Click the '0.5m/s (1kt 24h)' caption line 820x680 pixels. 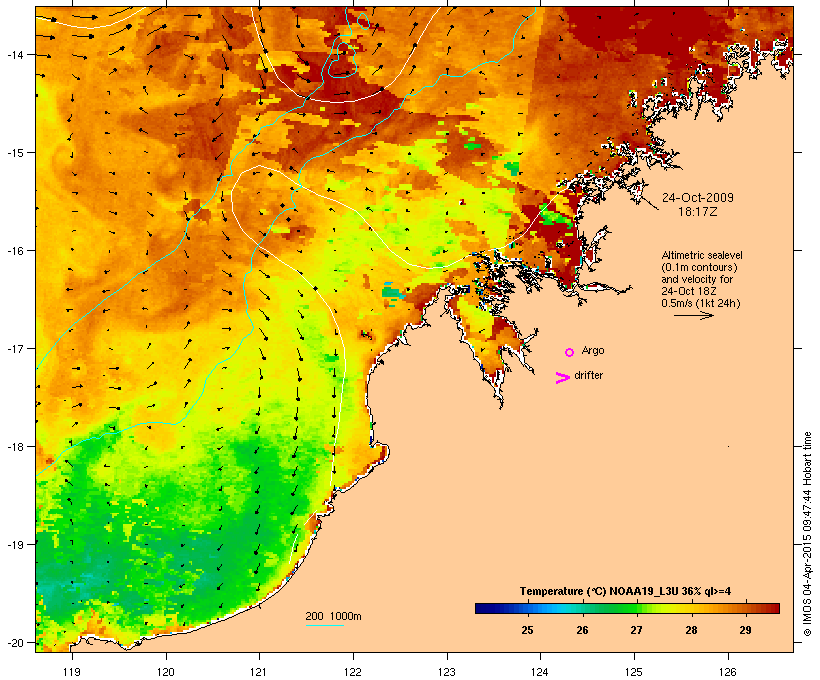tap(701, 303)
